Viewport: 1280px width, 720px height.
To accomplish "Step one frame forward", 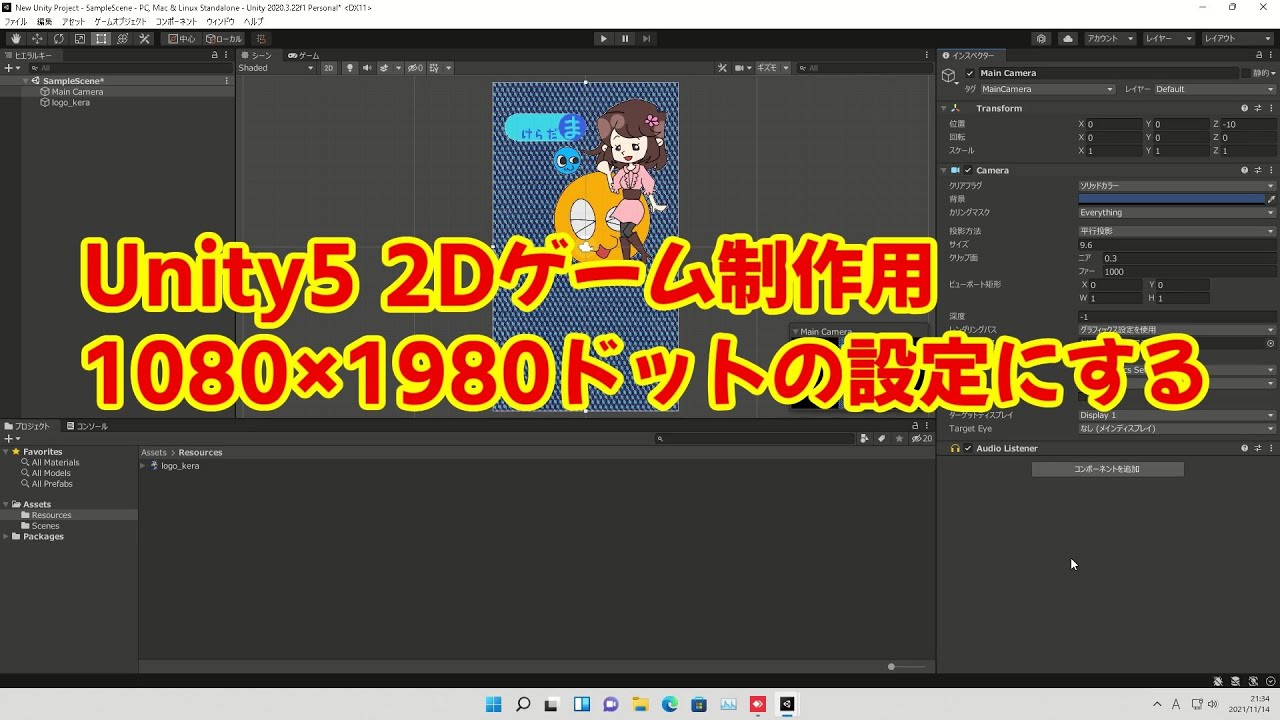I will pos(647,39).
